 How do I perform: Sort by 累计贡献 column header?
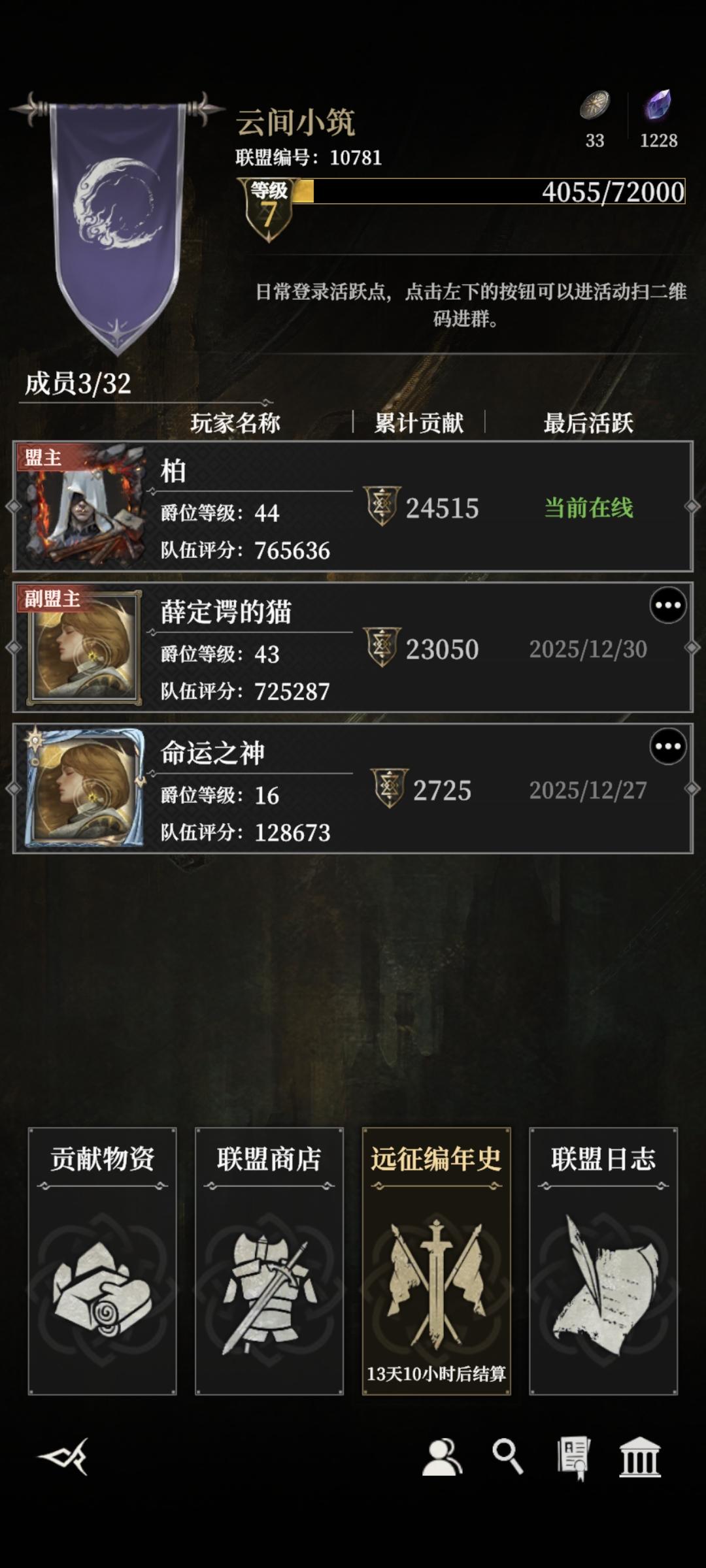(x=419, y=423)
